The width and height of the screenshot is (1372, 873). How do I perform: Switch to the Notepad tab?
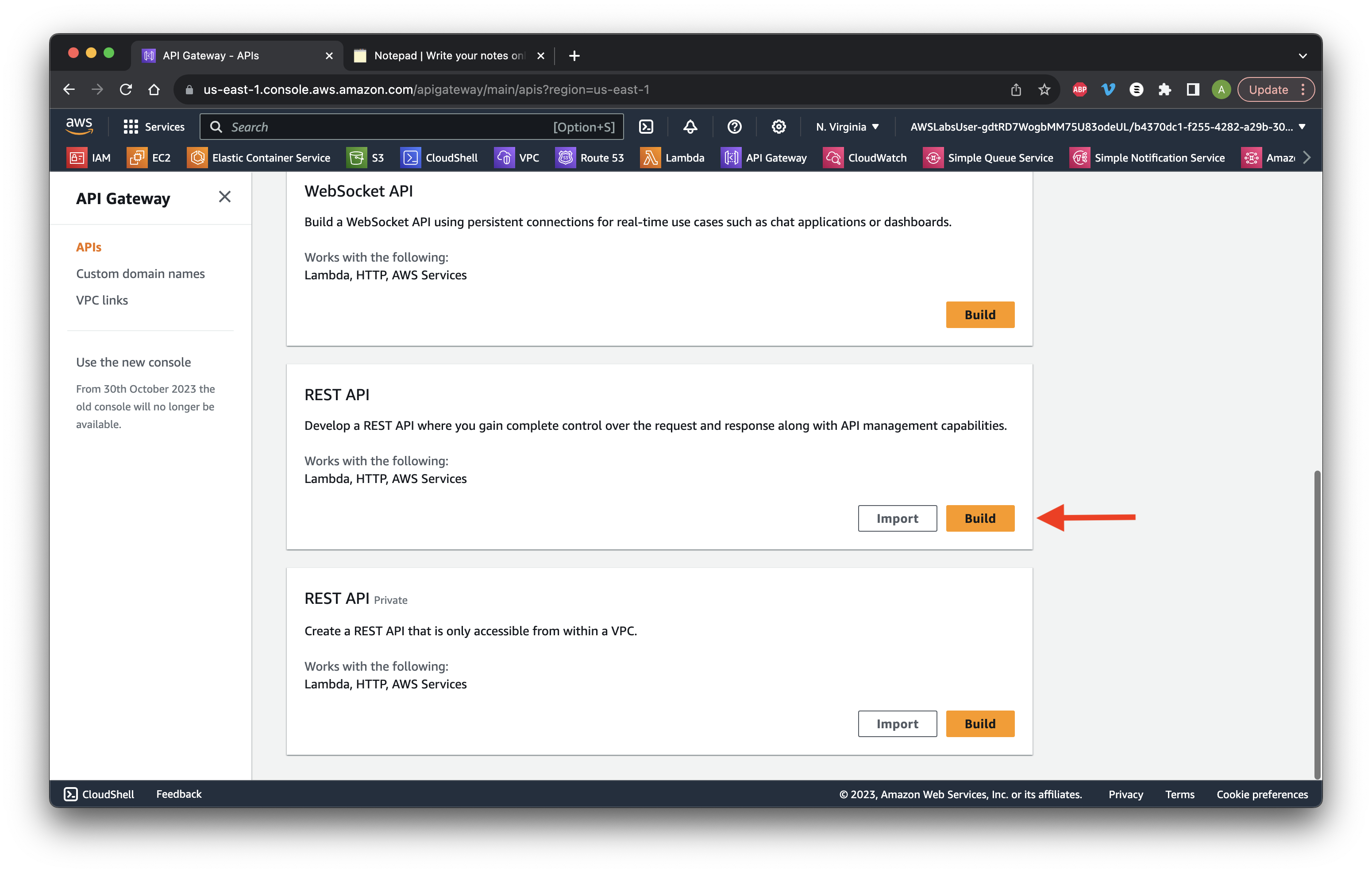(448, 55)
